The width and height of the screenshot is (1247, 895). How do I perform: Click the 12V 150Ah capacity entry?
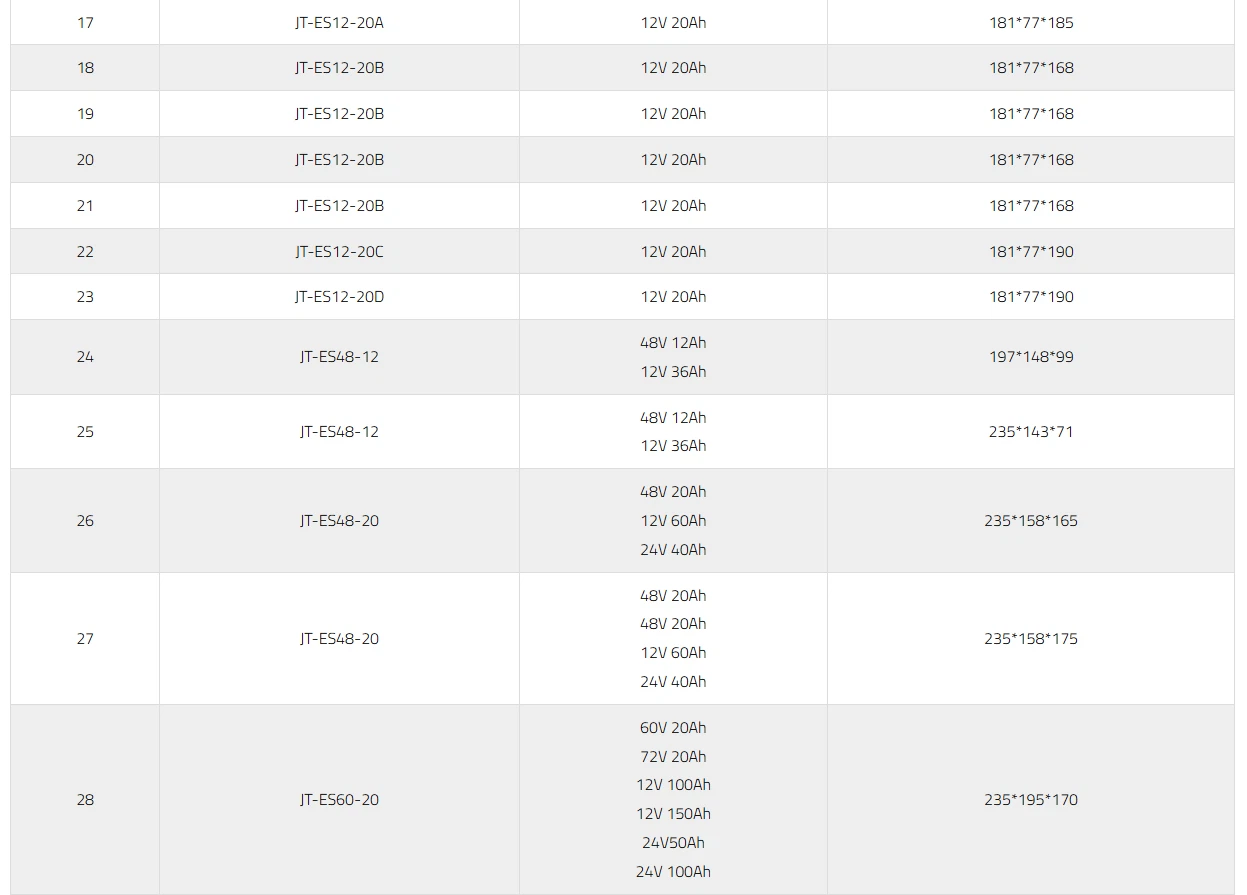click(x=673, y=814)
